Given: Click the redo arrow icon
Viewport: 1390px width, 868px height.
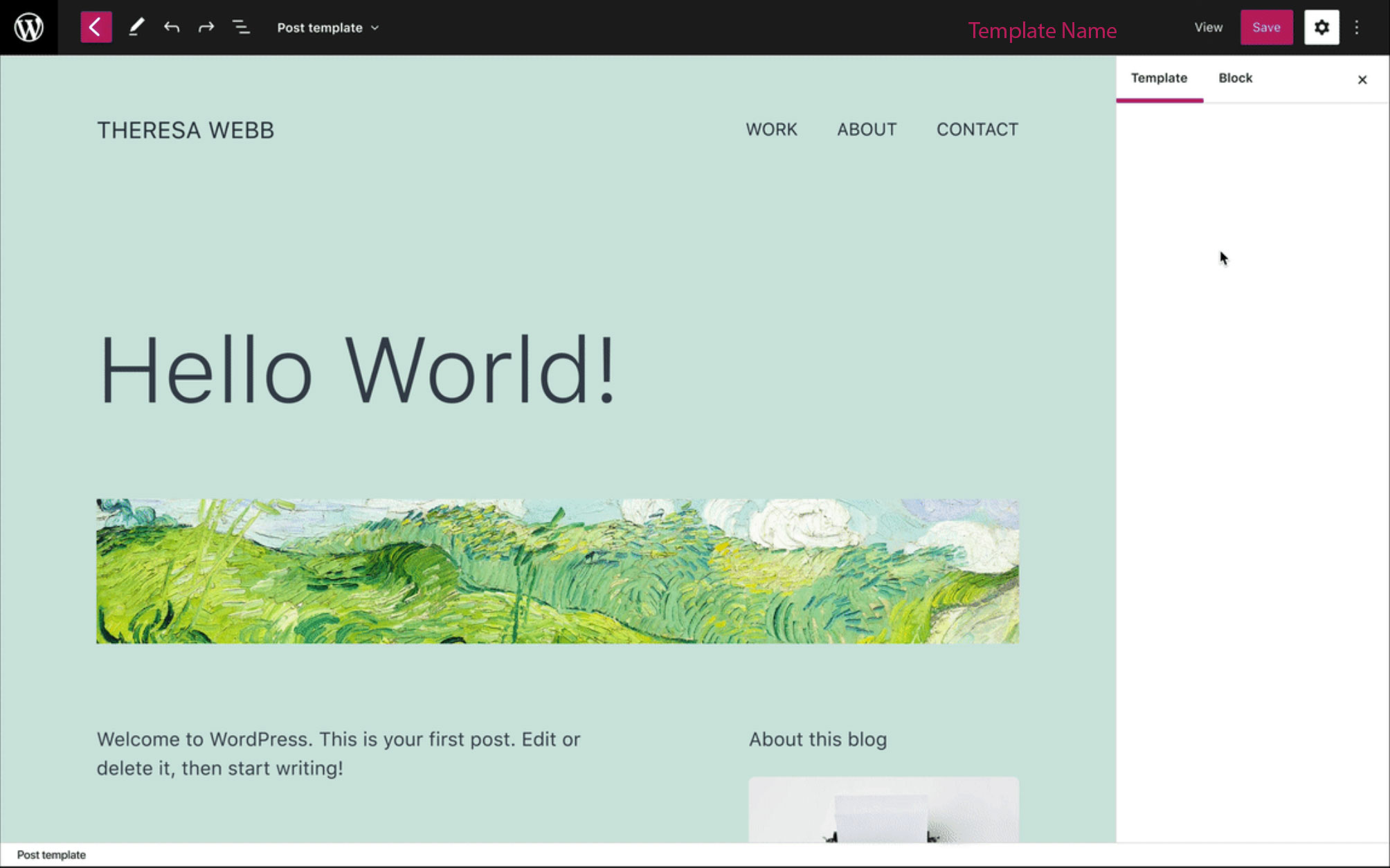Looking at the screenshot, I should (205, 27).
